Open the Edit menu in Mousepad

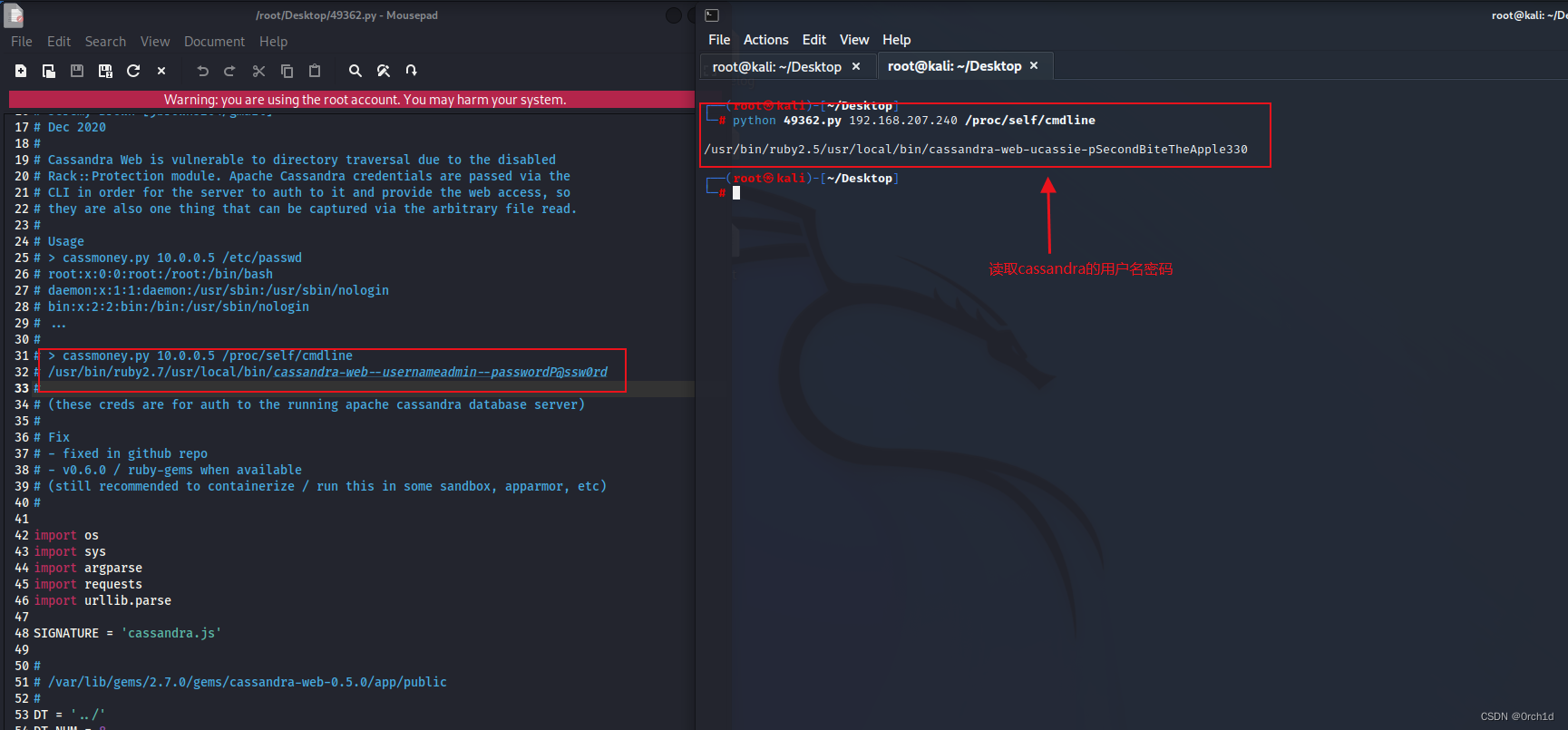tap(59, 42)
